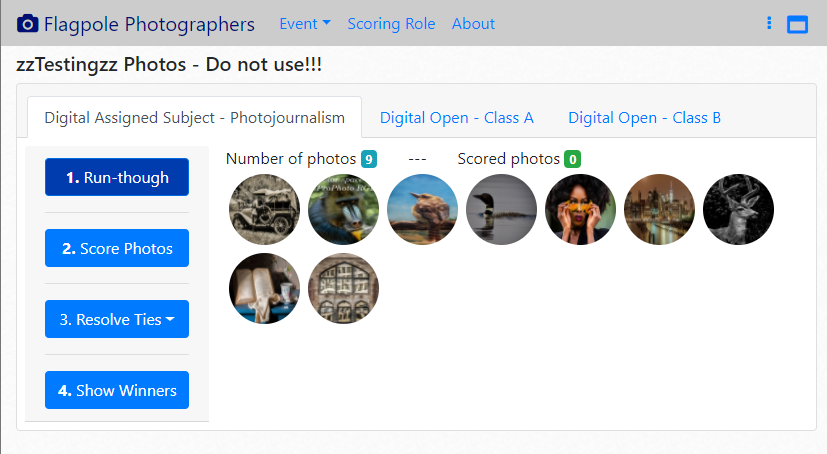The height and width of the screenshot is (454, 827).
Task: Select the loon on water thumbnail
Action: coord(502,209)
